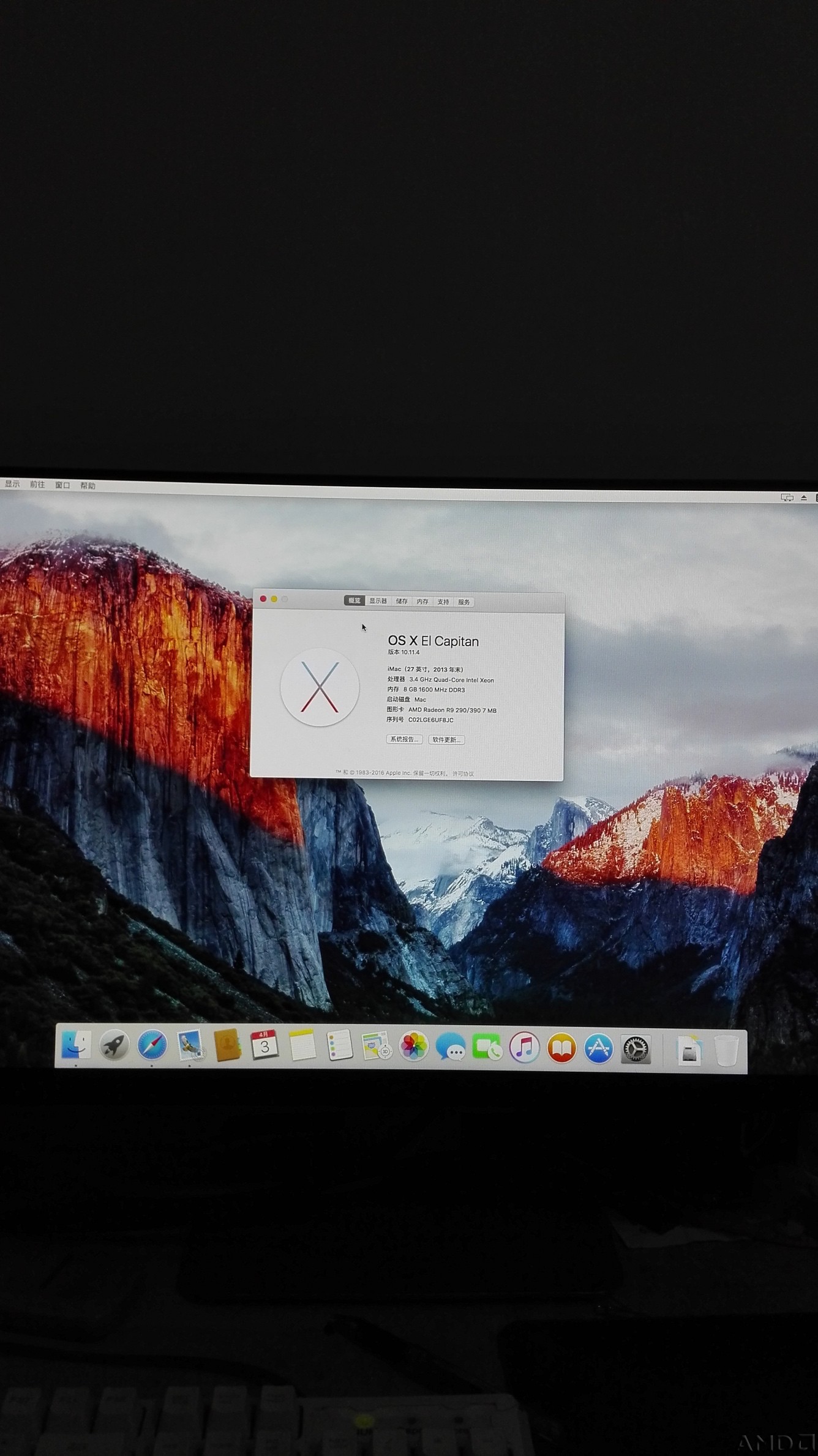Image resolution: width=818 pixels, height=1456 pixels.
Task: Switch to 服务 tab
Action: coord(464,602)
